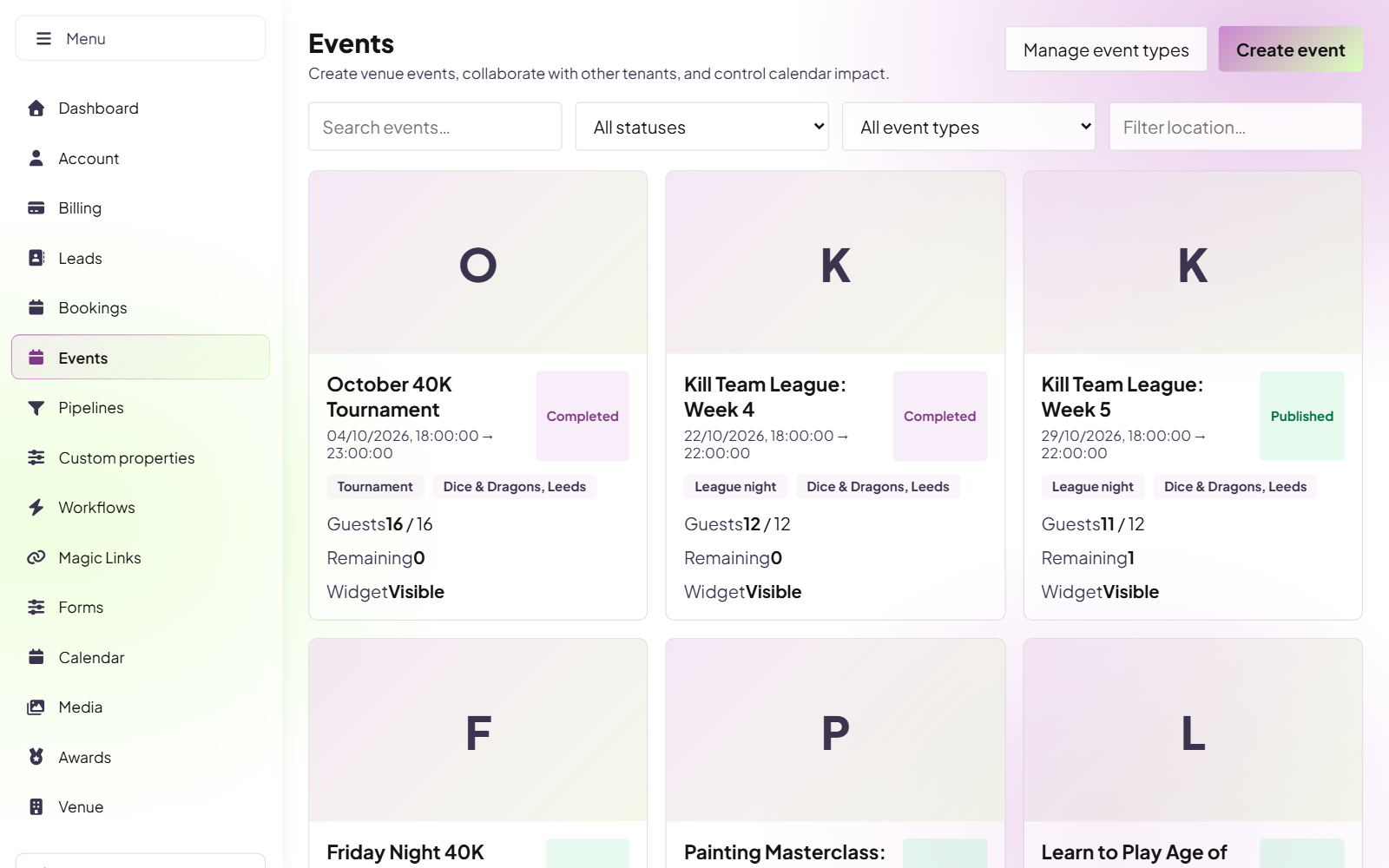
Task: Open Pipelines from the sidebar
Action: 141,408
